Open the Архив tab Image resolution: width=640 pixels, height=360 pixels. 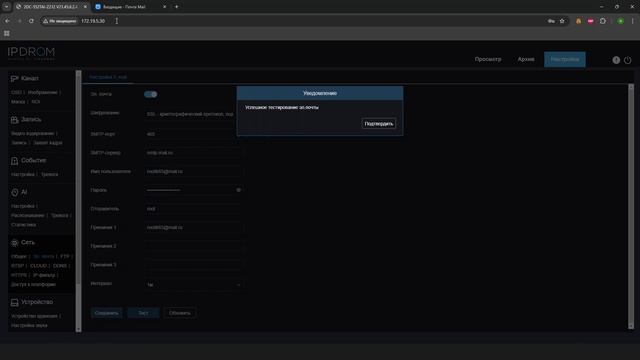[x=526, y=59]
